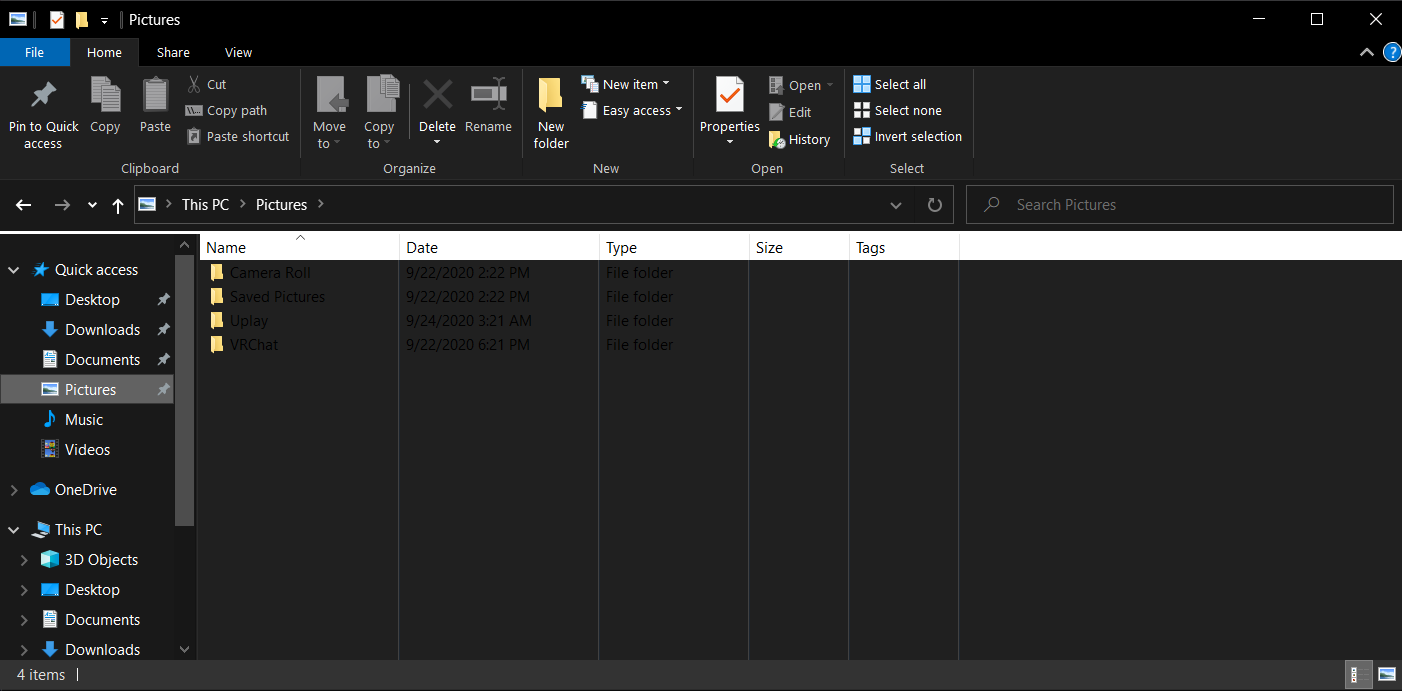The height and width of the screenshot is (691, 1402).
Task: Expand 3D Objects tree node
Action: pos(24,560)
